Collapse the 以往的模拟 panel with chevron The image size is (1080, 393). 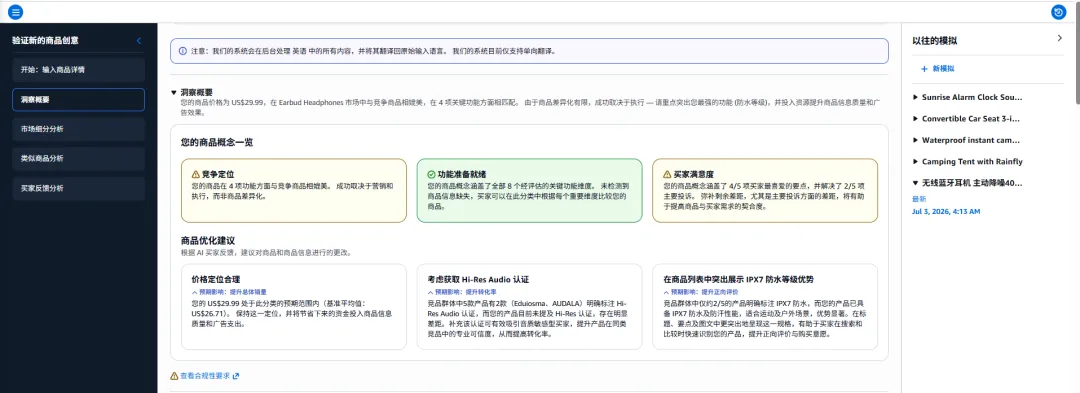[x=1059, y=39]
